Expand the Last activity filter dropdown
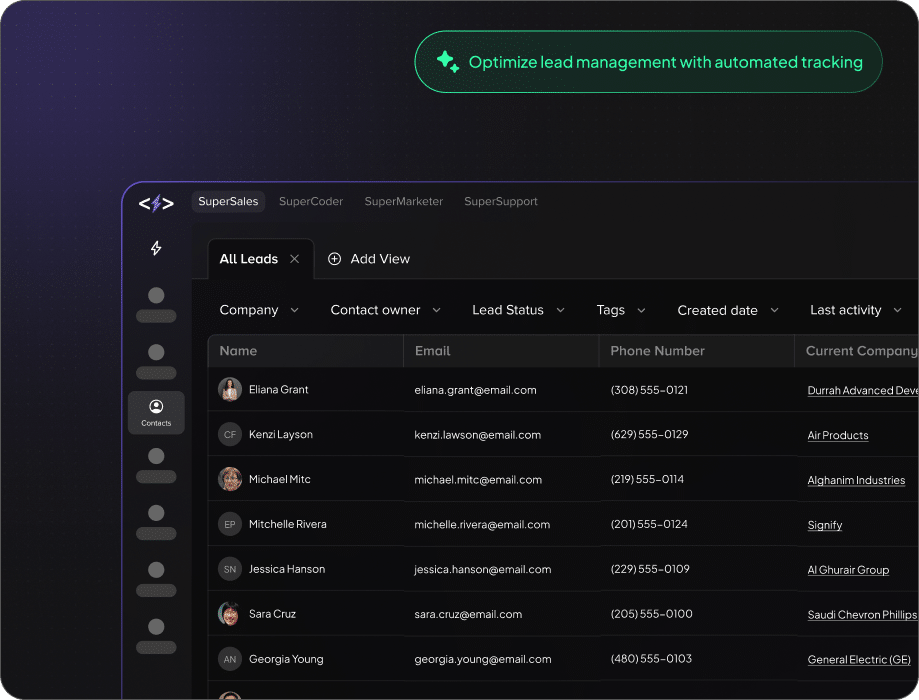Image resolution: width=919 pixels, height=700 pixels. (855, 310)
